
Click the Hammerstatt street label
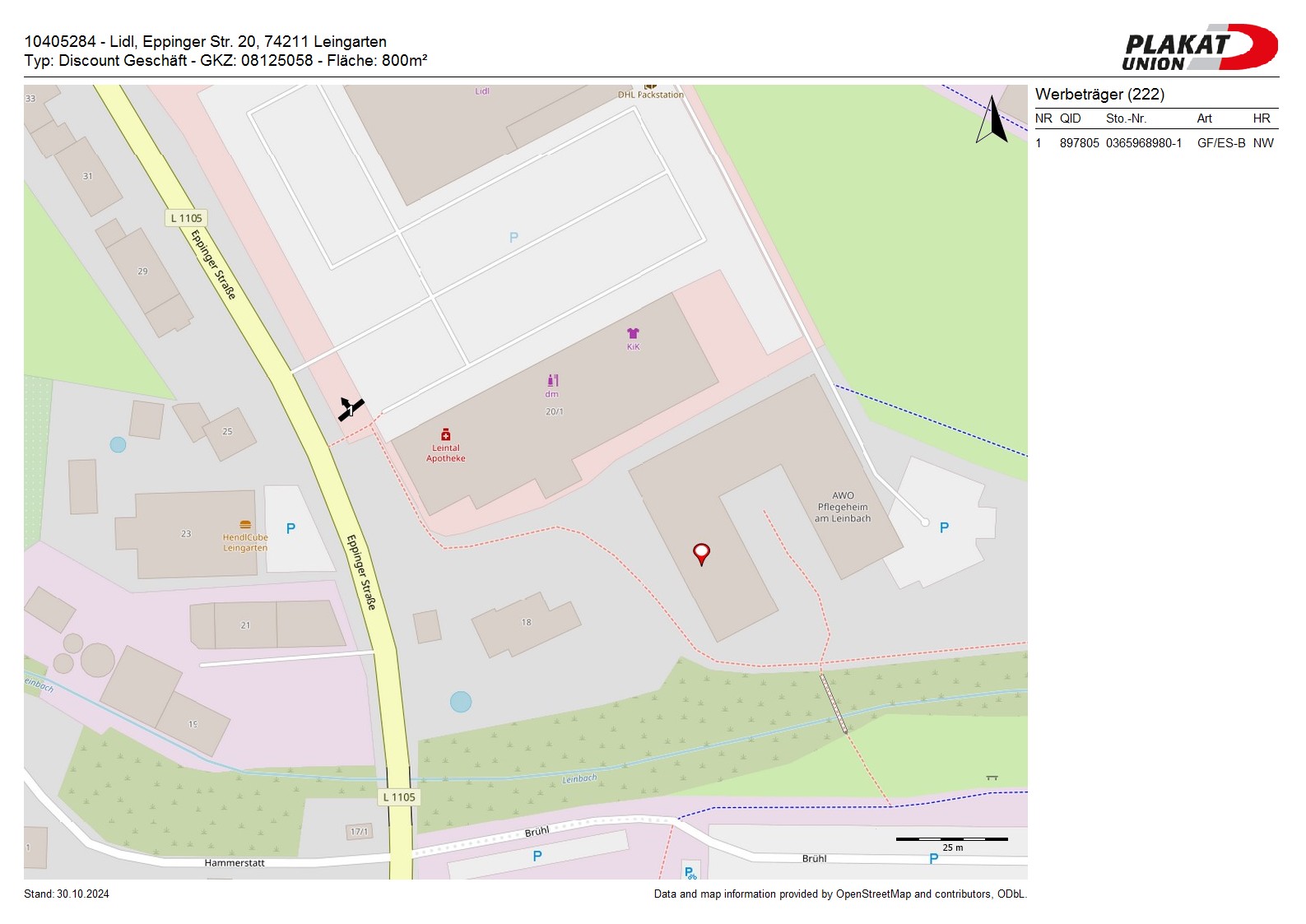[x=235, y=863]
